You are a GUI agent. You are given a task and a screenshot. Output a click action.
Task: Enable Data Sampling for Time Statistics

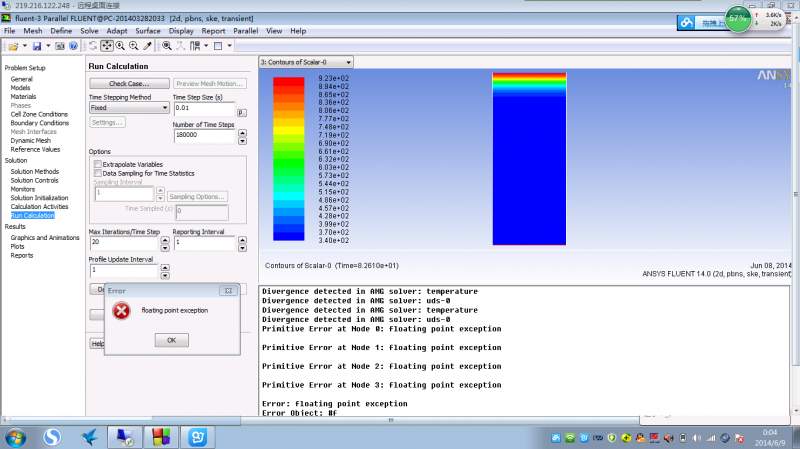[x=97, y=173]
